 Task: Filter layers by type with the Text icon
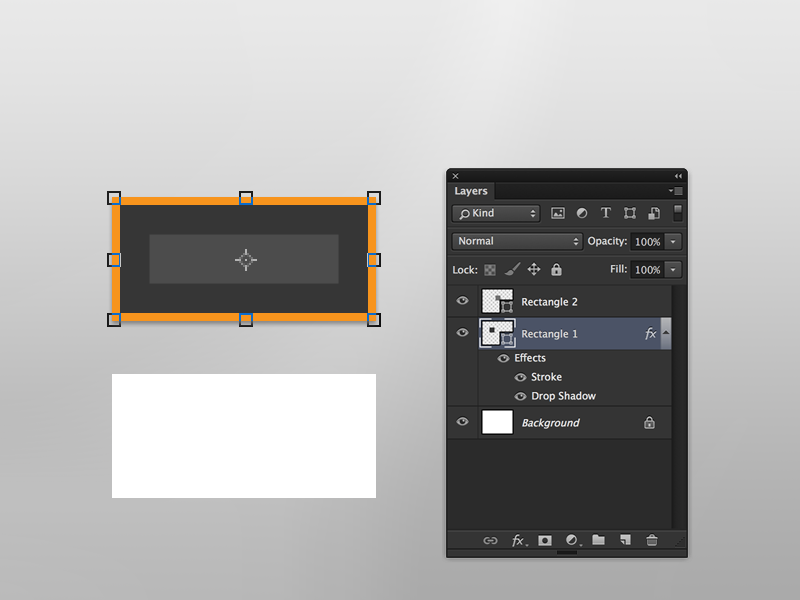tap(605, 213)
